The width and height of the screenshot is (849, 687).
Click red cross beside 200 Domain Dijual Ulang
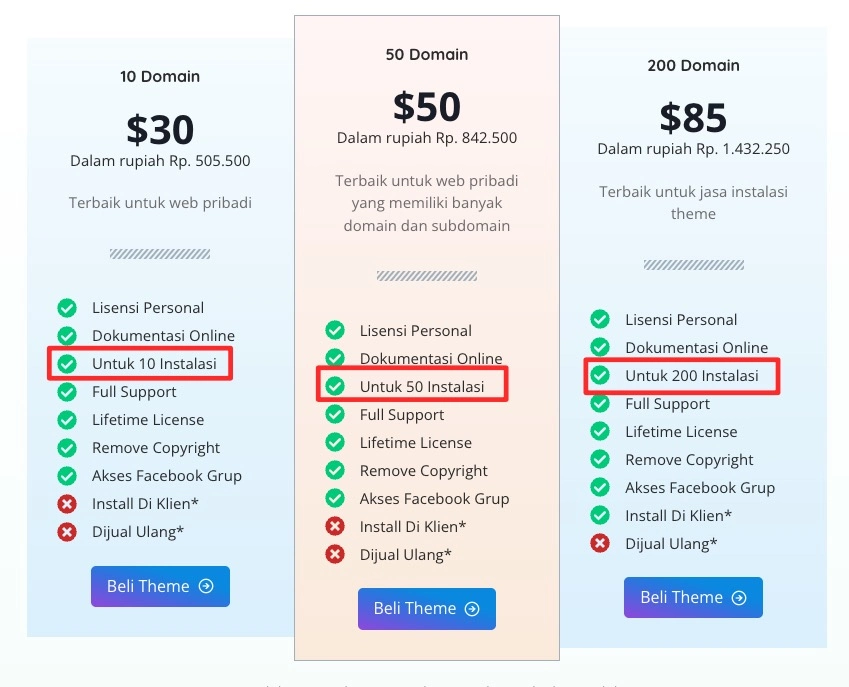[600, 544]
